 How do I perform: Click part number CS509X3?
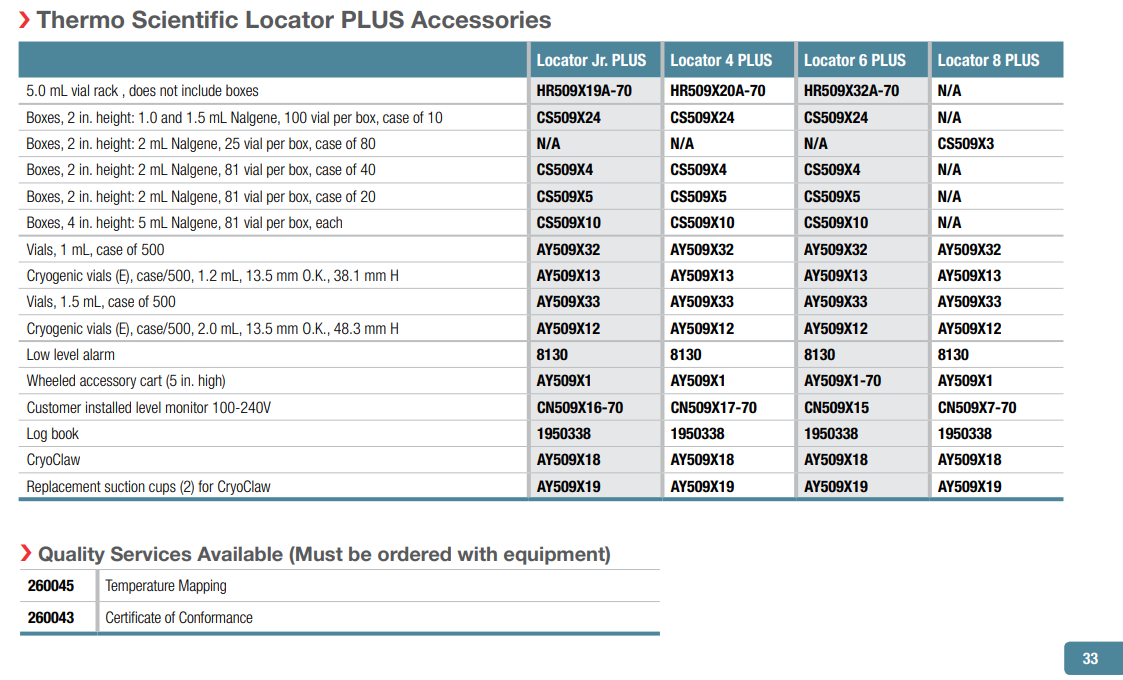[x=965, y=143]
